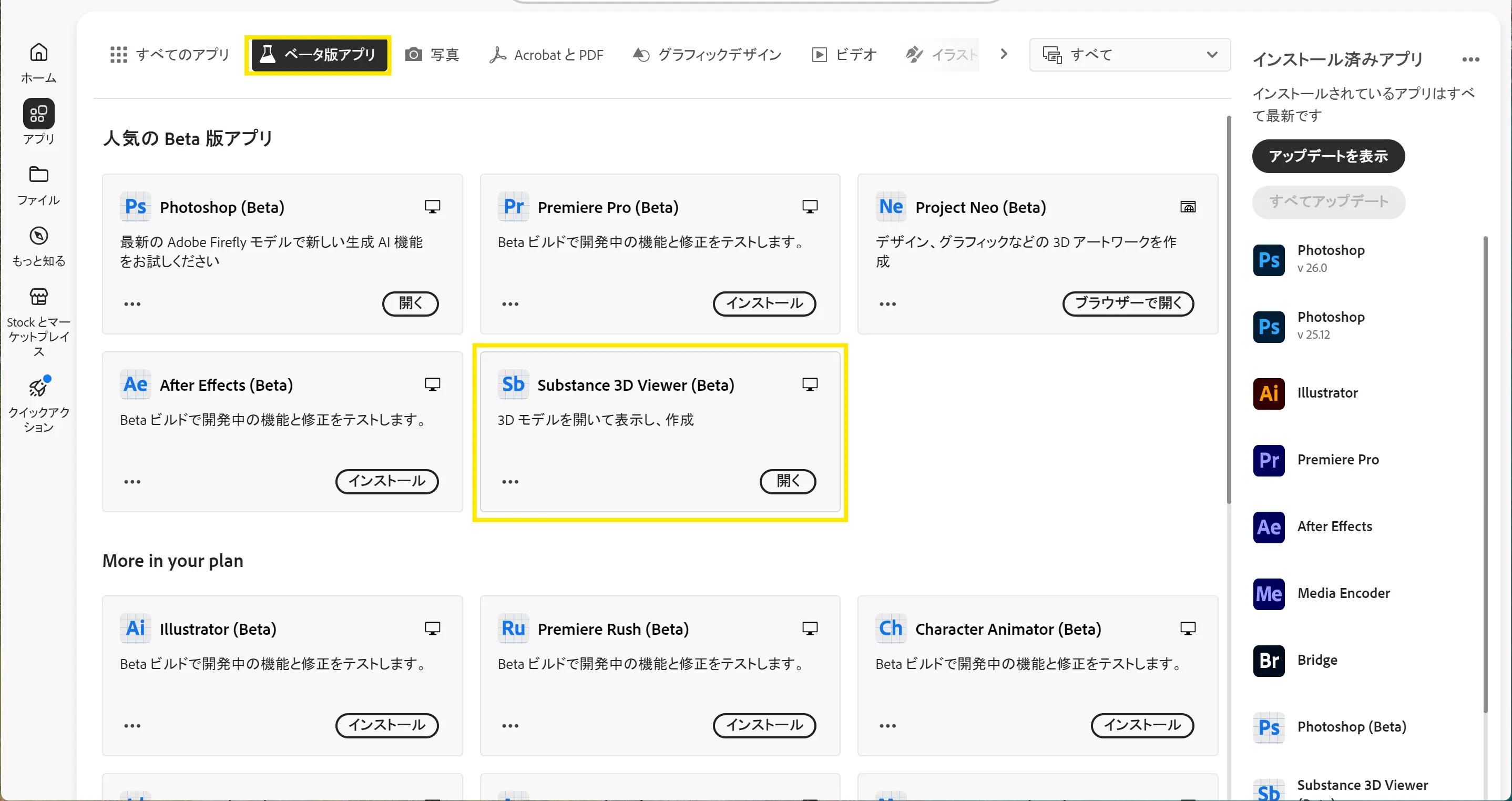Click desktop platform icon on Photoshop (Beta) card
This screenshot has height=801, width=1512.
[x=433, y=207]
